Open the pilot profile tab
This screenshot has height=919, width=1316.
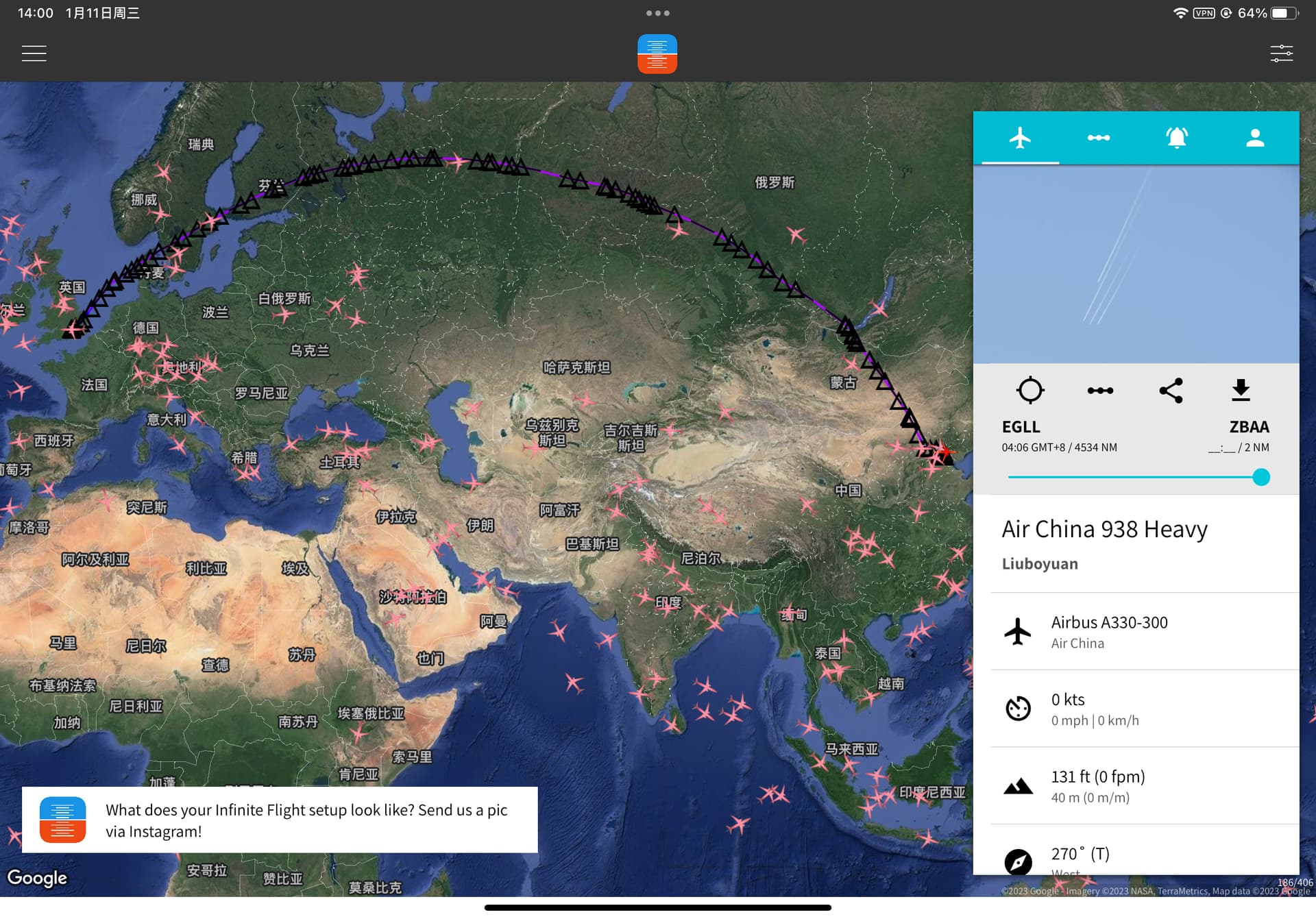1254,138
